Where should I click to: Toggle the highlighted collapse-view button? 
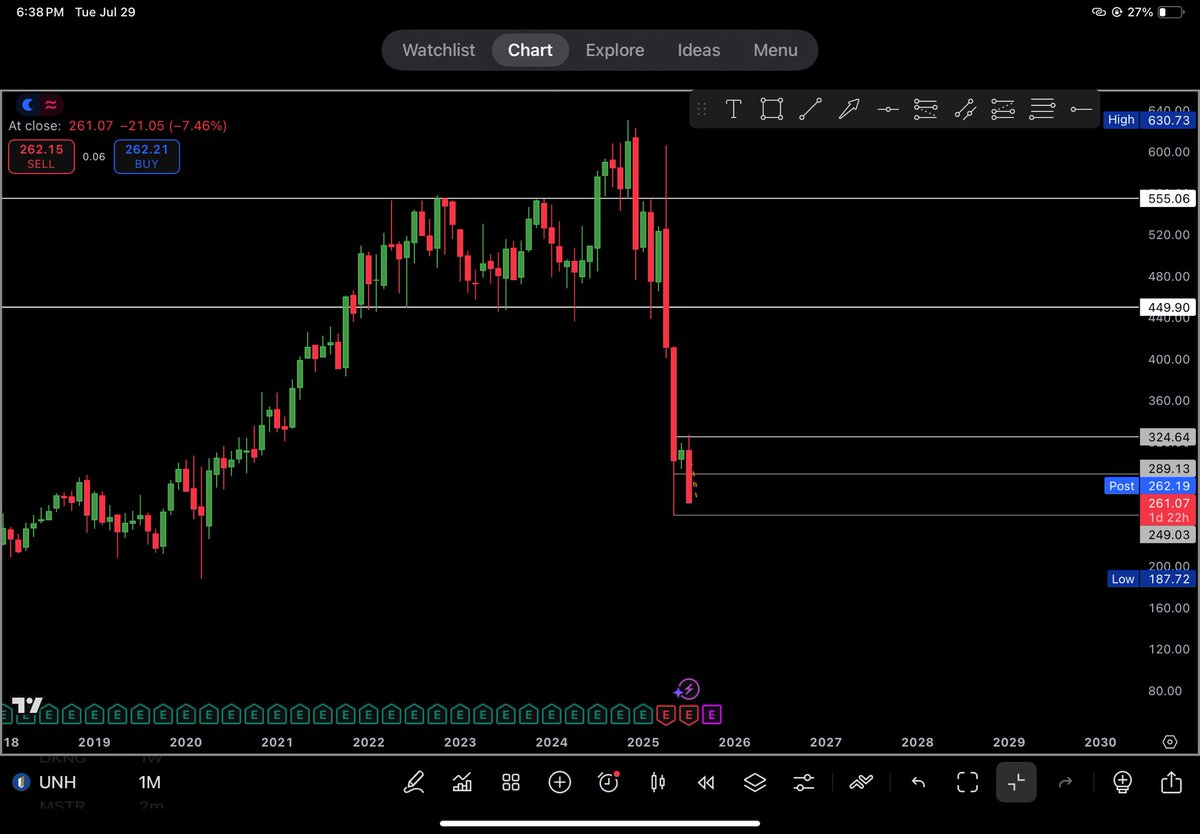[1016, 782]
